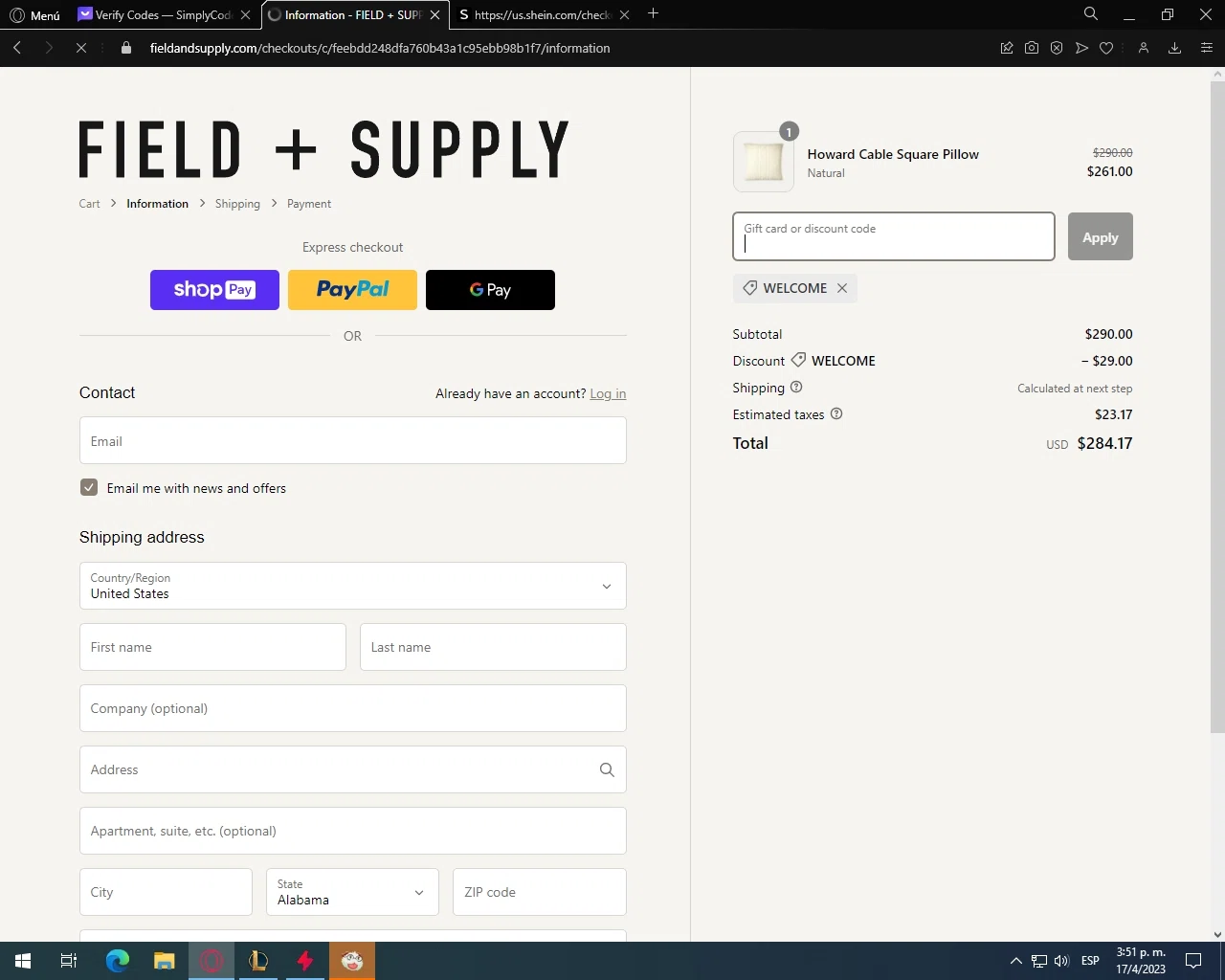
Task: Open the Windows Start menu
Action: tap(23, 961)
